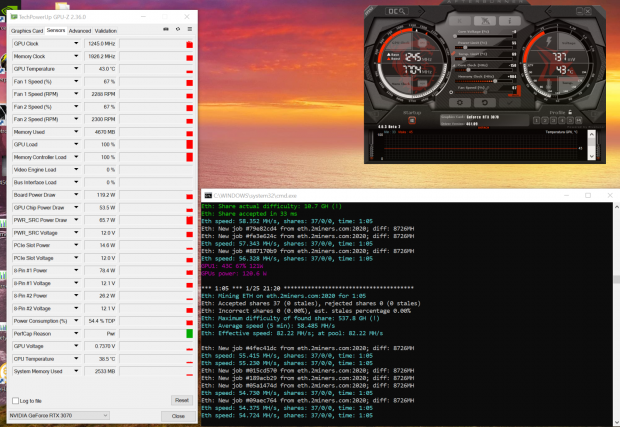Screen dimensions: 620x427
Task: Click GPU-Z screenshot camera icon
Action: coord(165,30)
